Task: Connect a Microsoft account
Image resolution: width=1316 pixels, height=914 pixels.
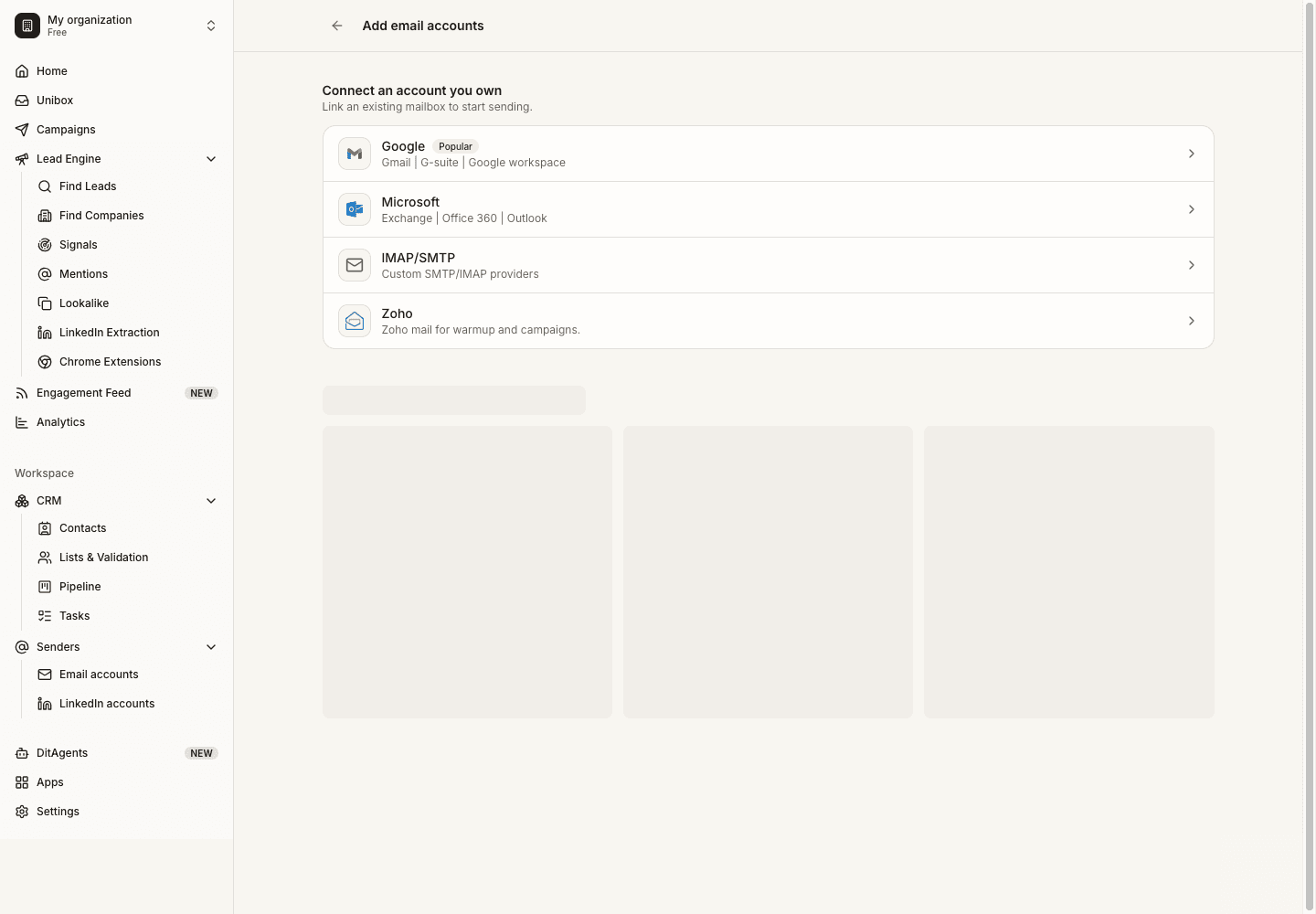Action: pyautogui.click(x=769, y=209)
